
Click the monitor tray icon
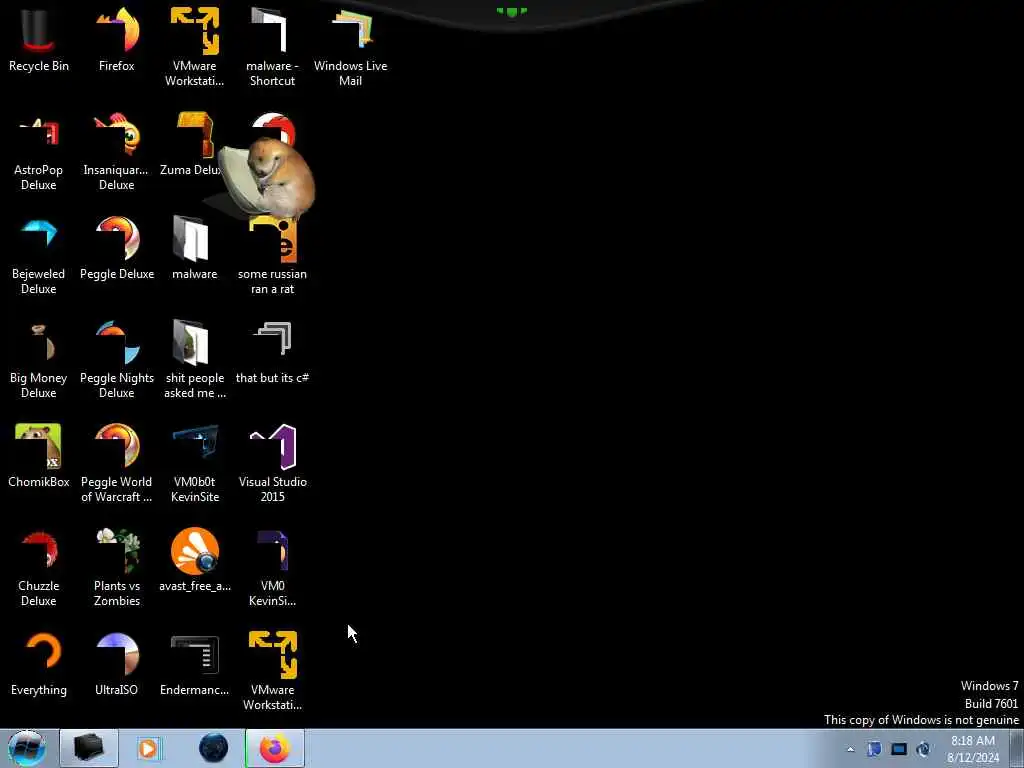point(899,750)
